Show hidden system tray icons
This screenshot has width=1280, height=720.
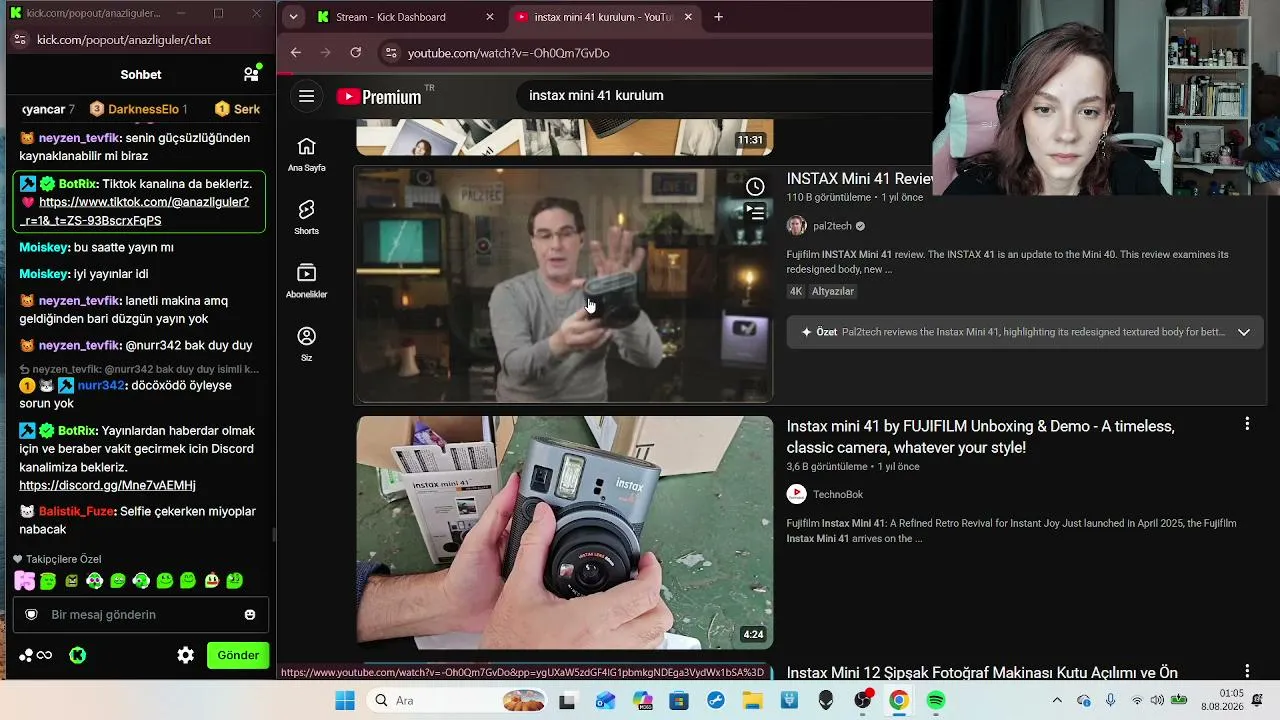click(1057, 700)
